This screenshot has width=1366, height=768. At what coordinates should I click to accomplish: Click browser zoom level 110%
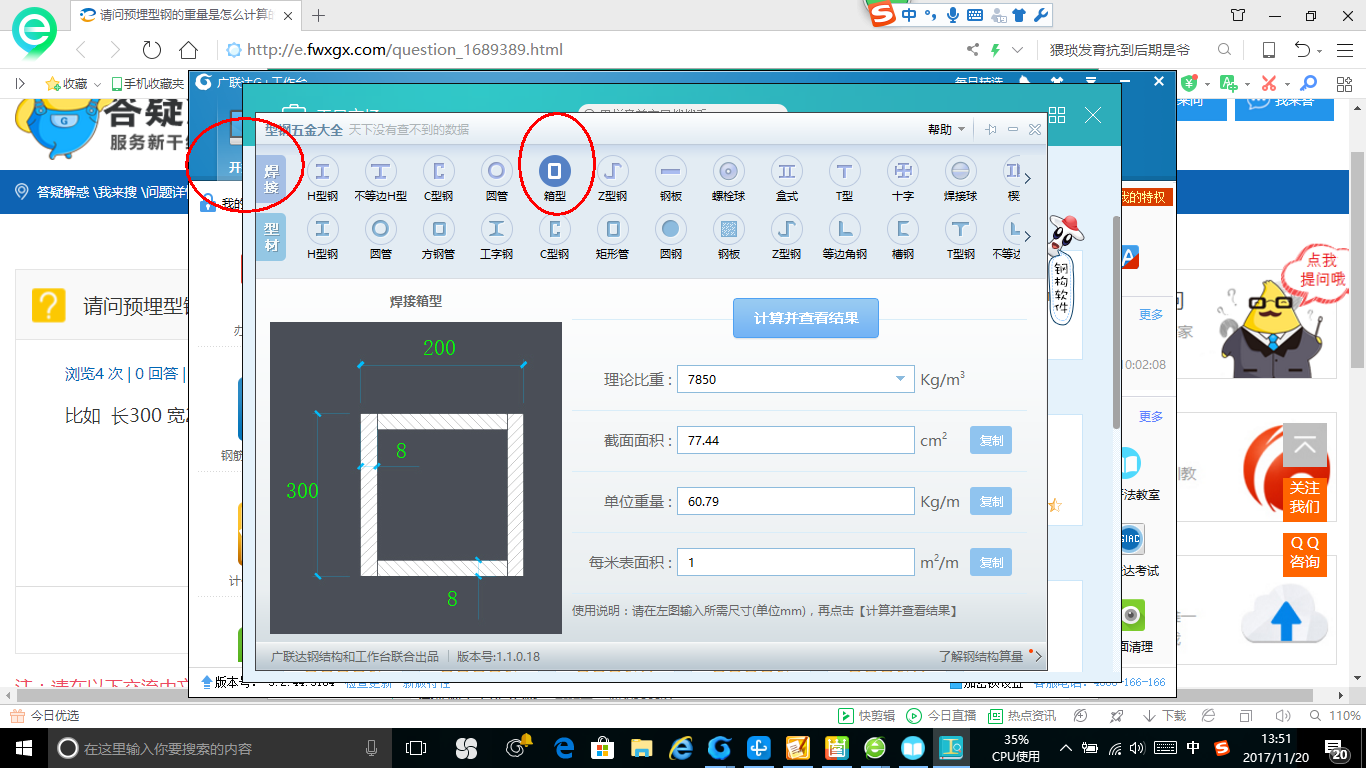1344,716
